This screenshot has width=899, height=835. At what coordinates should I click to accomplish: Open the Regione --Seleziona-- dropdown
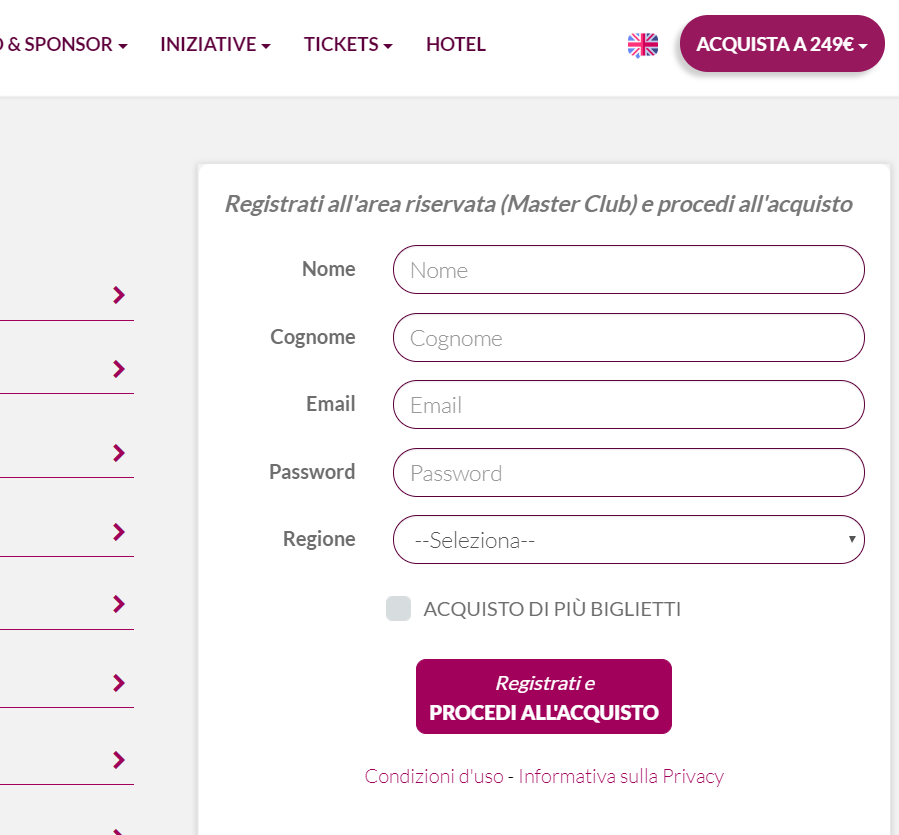tap(628, 540)
